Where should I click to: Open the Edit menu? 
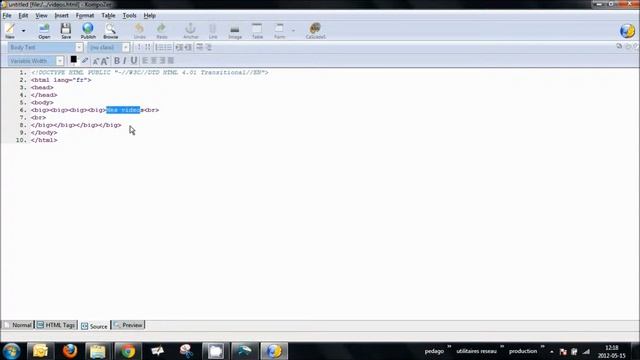click(23, 16)
